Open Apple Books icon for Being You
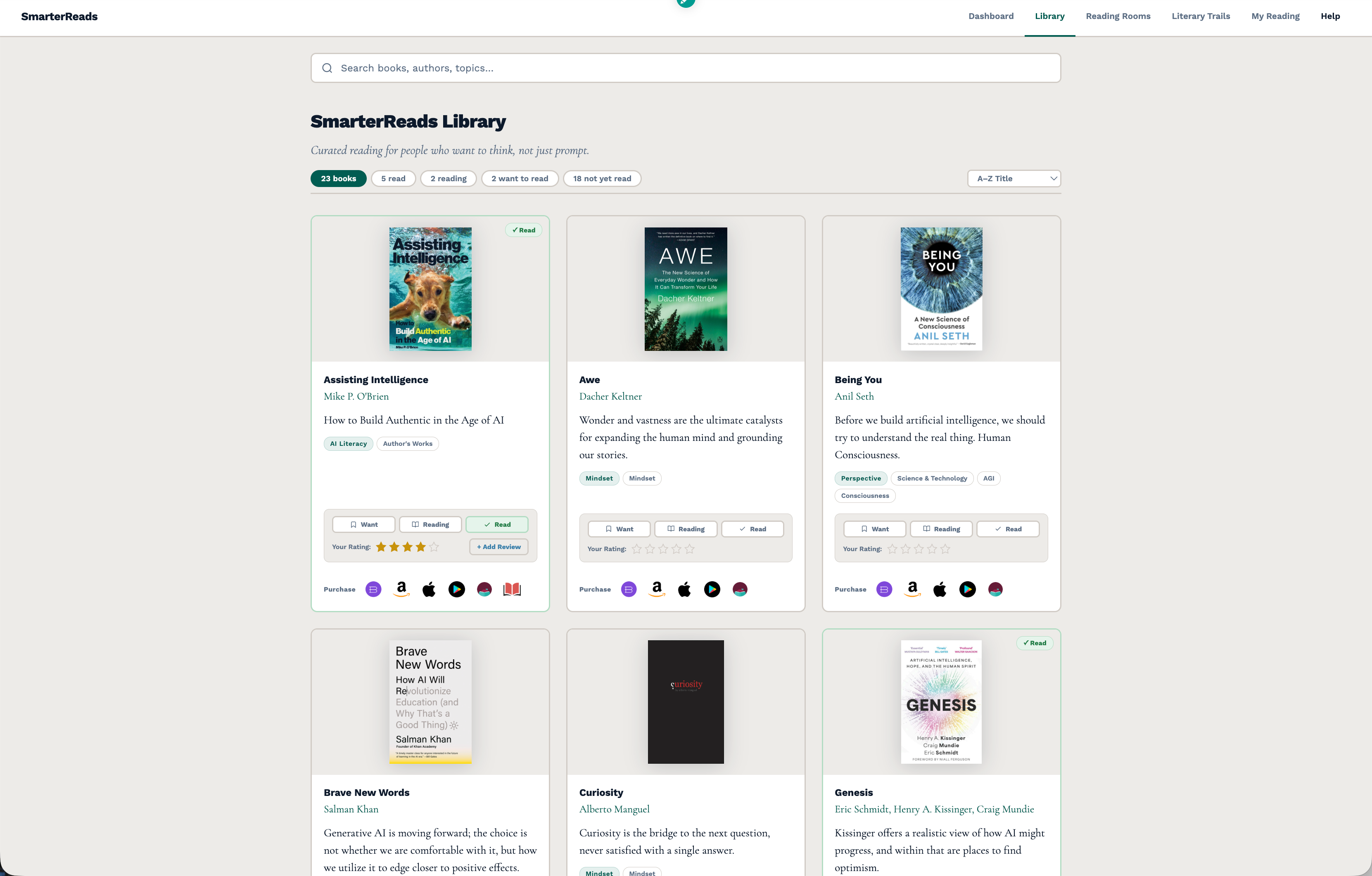Image resolution: width=1372 pixels, height=876 pixels. (940, 589)
